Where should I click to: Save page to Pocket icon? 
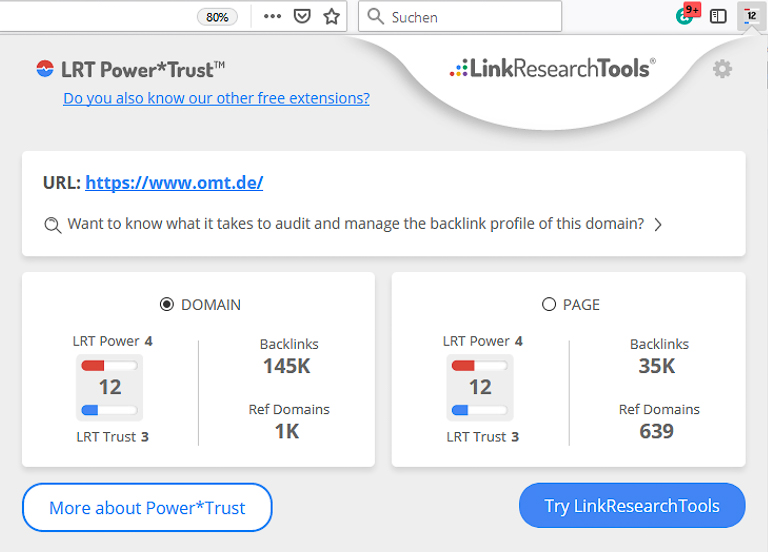(302, 16)
